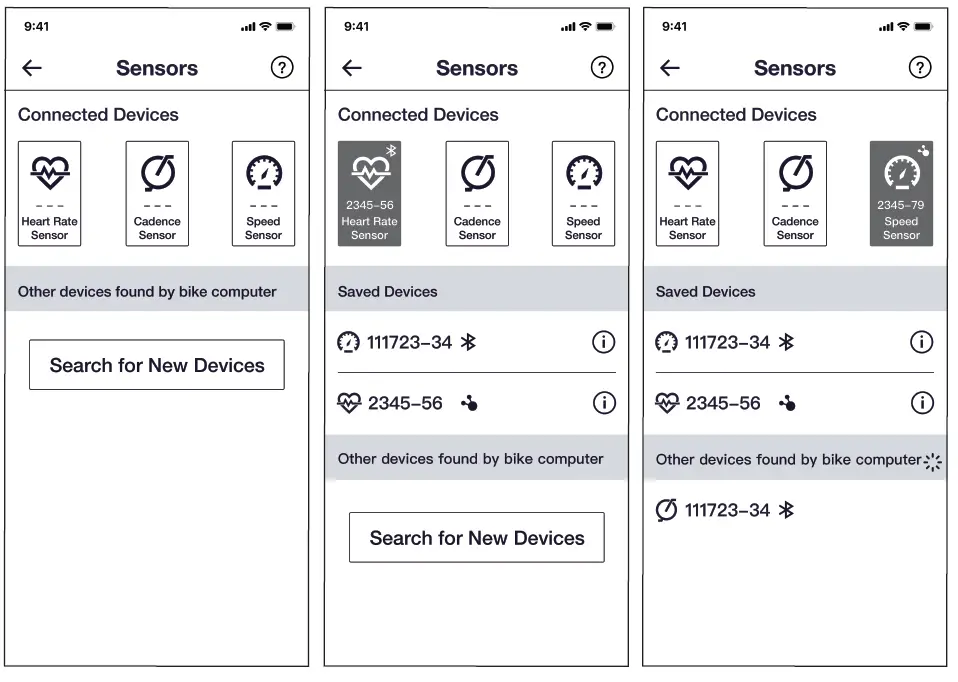Select the Speed Sensor tile
This screenshot has width=958, height=682.
pyautogui.click(x=263, y=194)
